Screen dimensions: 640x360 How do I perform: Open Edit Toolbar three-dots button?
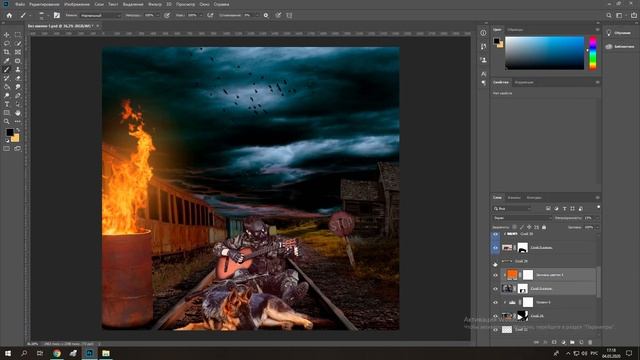click(x=18, y=121)
